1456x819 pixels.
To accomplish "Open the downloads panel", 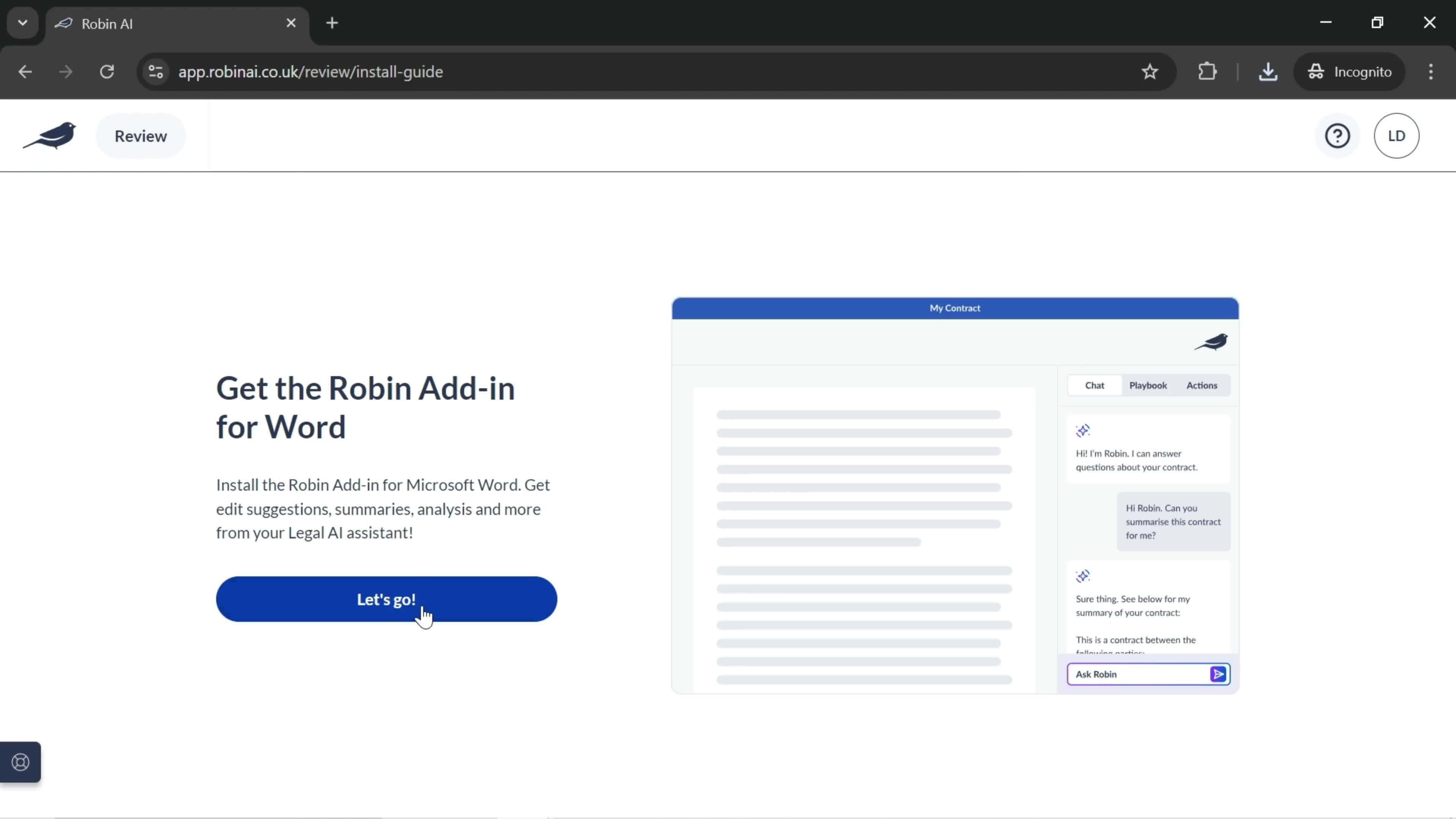I will tap(1268, 72).
